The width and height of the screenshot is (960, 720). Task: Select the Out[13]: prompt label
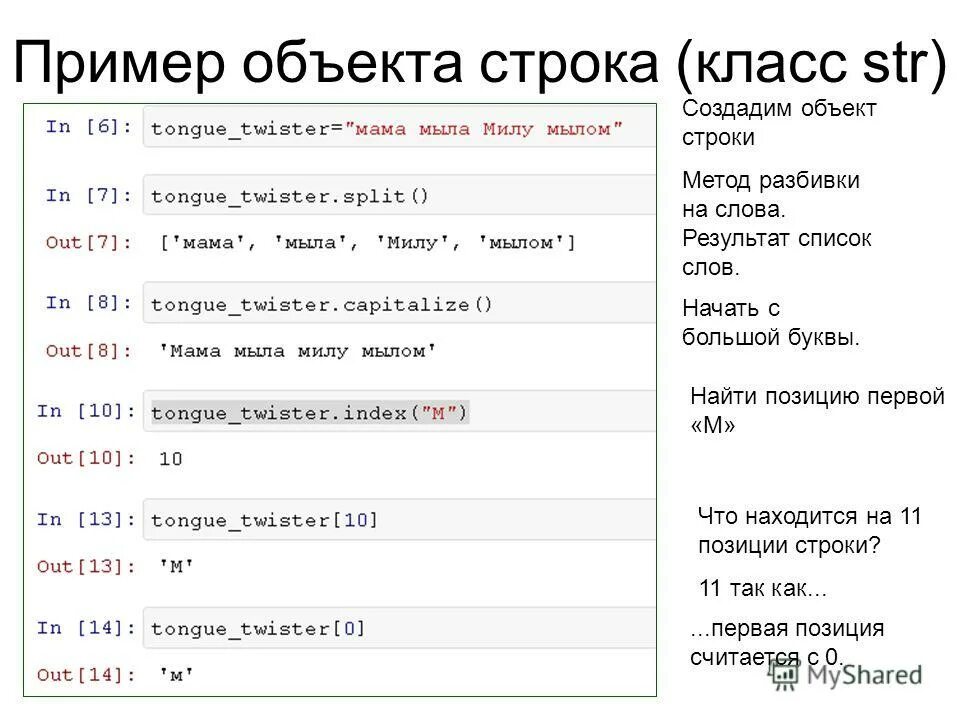click(x=86, y=566)
